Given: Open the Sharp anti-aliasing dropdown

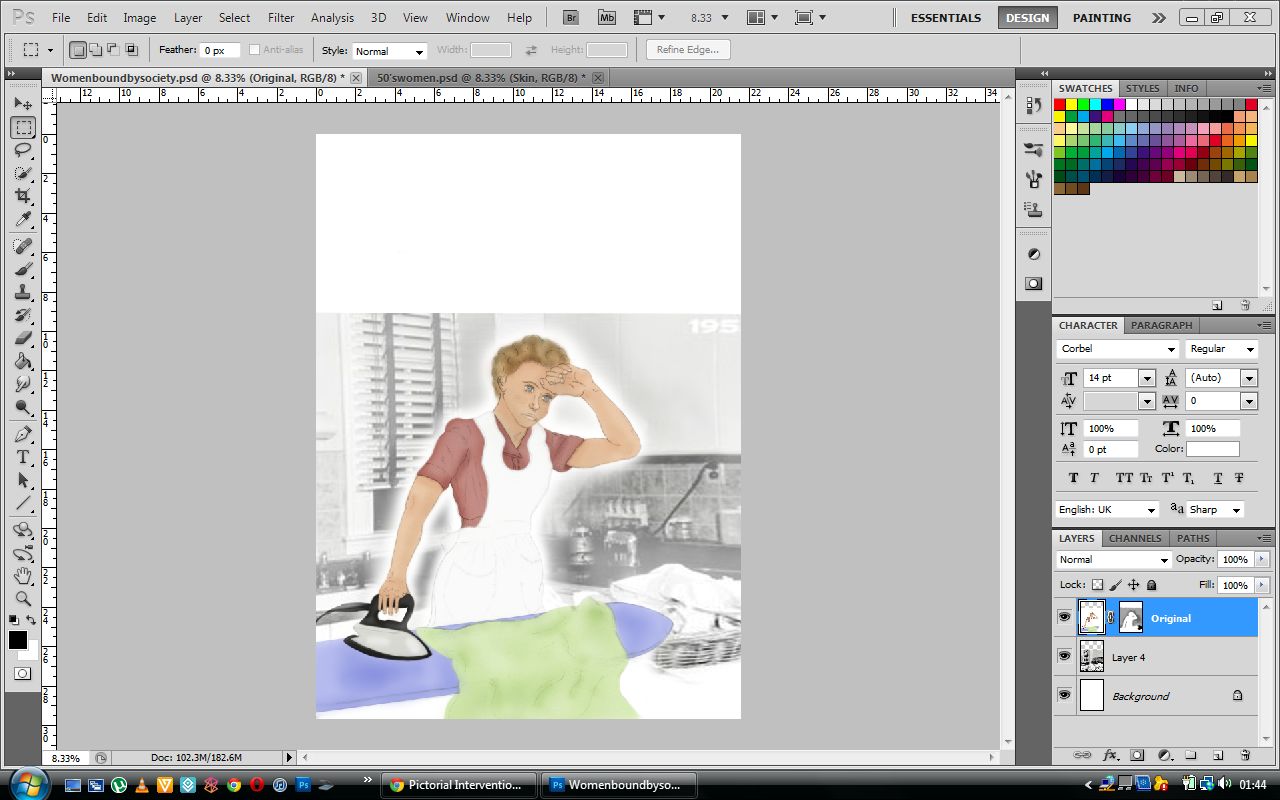Looking at the screenshot, I should pyautogui.click(x=1215, y=510).
